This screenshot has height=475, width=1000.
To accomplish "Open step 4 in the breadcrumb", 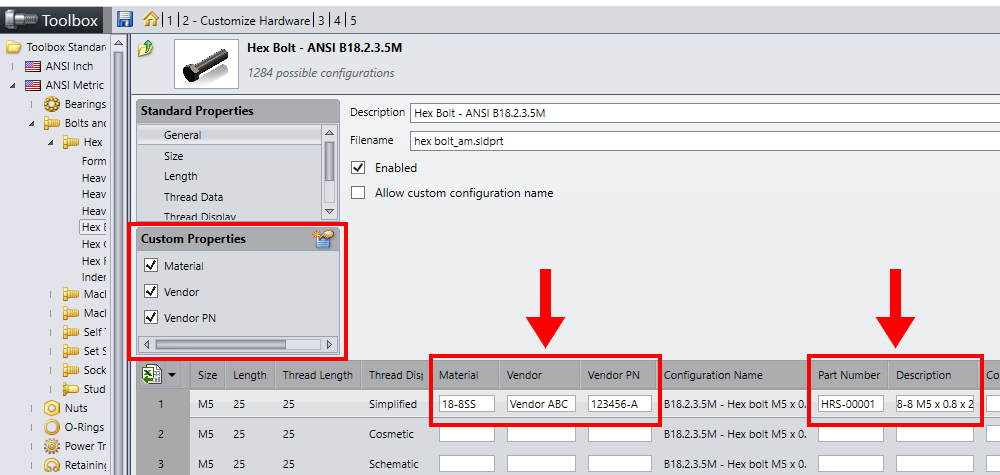I will click(337, 20).
